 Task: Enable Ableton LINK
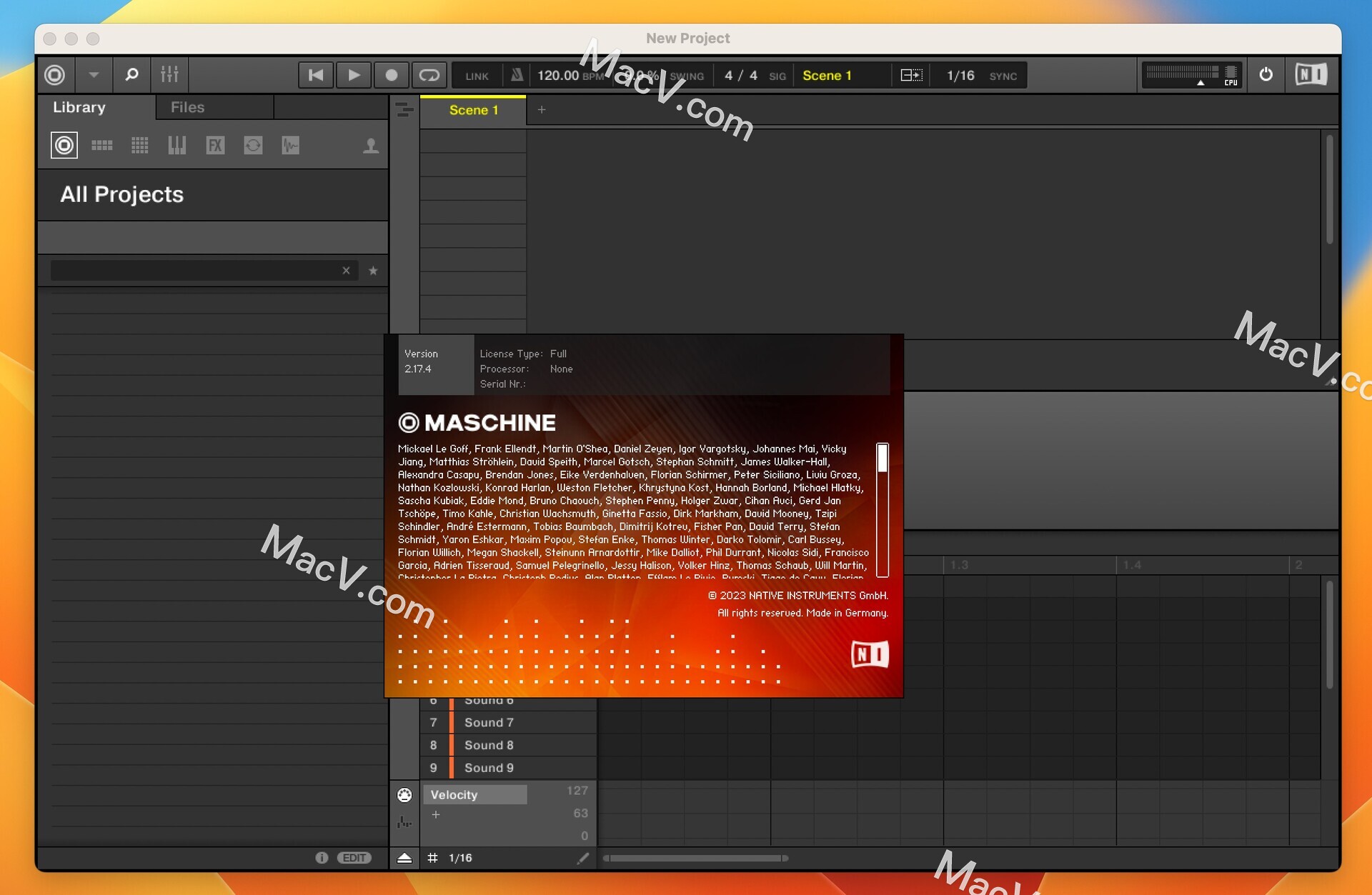coord(477,76)
